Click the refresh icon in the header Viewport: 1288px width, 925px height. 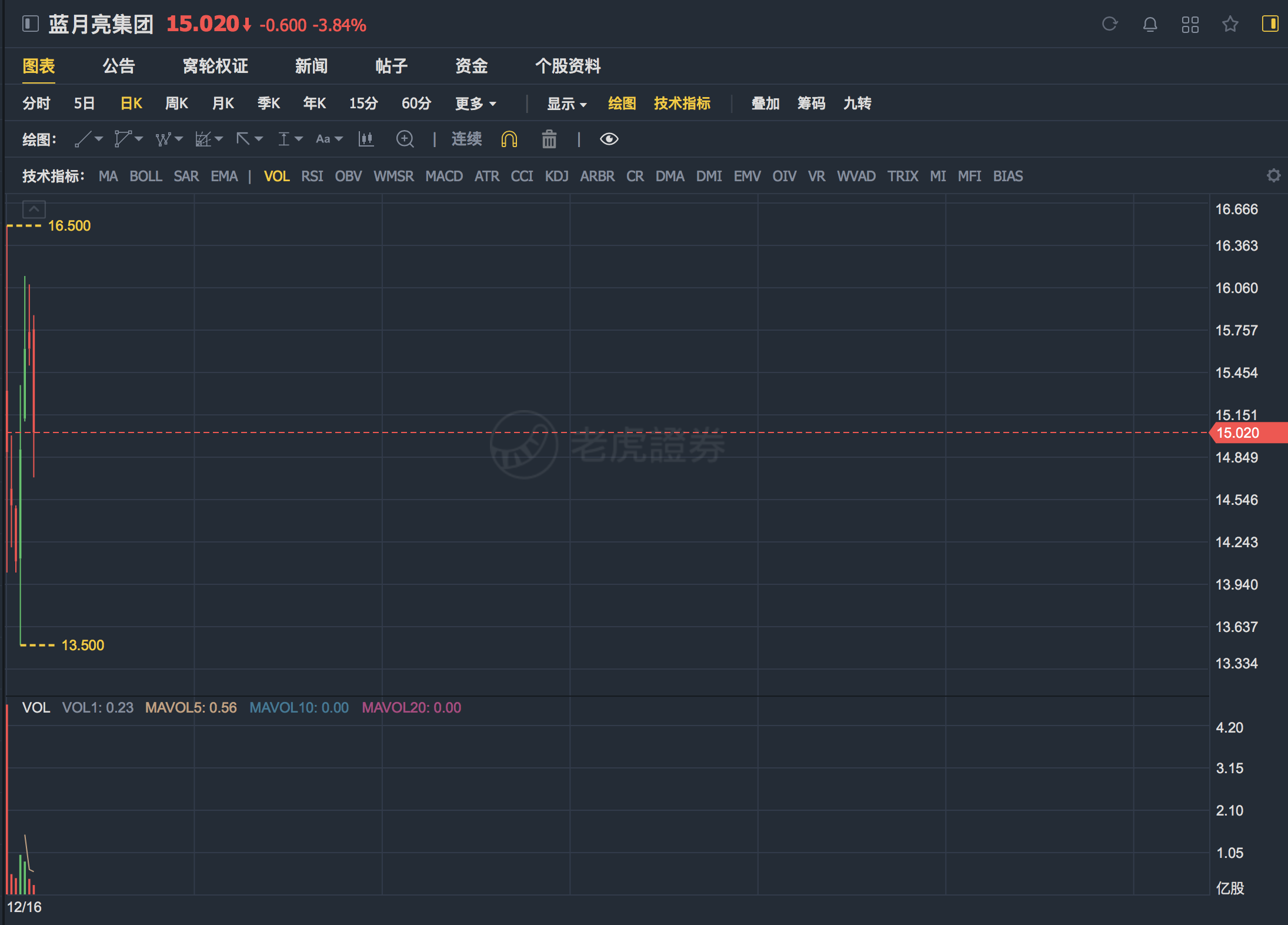[1110, 24]
